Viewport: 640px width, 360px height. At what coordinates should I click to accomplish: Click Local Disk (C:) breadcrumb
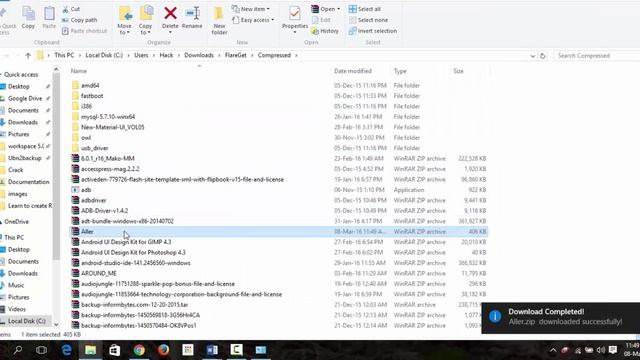104,55
